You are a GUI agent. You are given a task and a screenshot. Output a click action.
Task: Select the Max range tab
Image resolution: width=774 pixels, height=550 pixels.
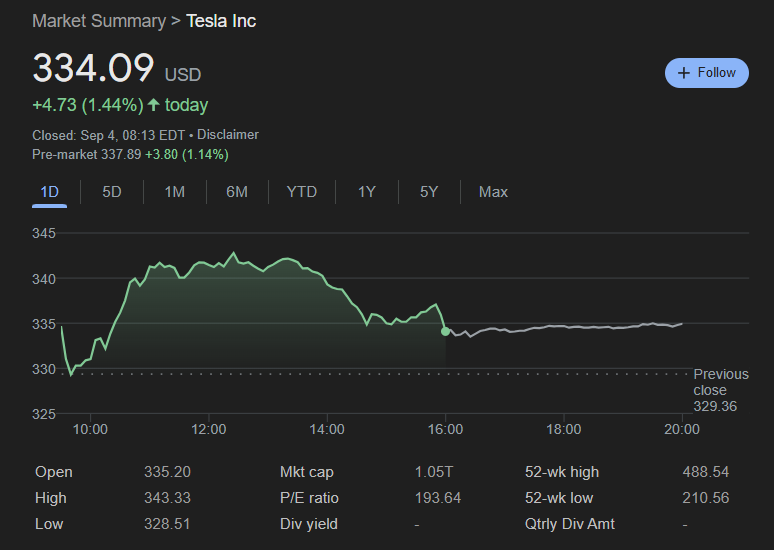pos(493,192)
